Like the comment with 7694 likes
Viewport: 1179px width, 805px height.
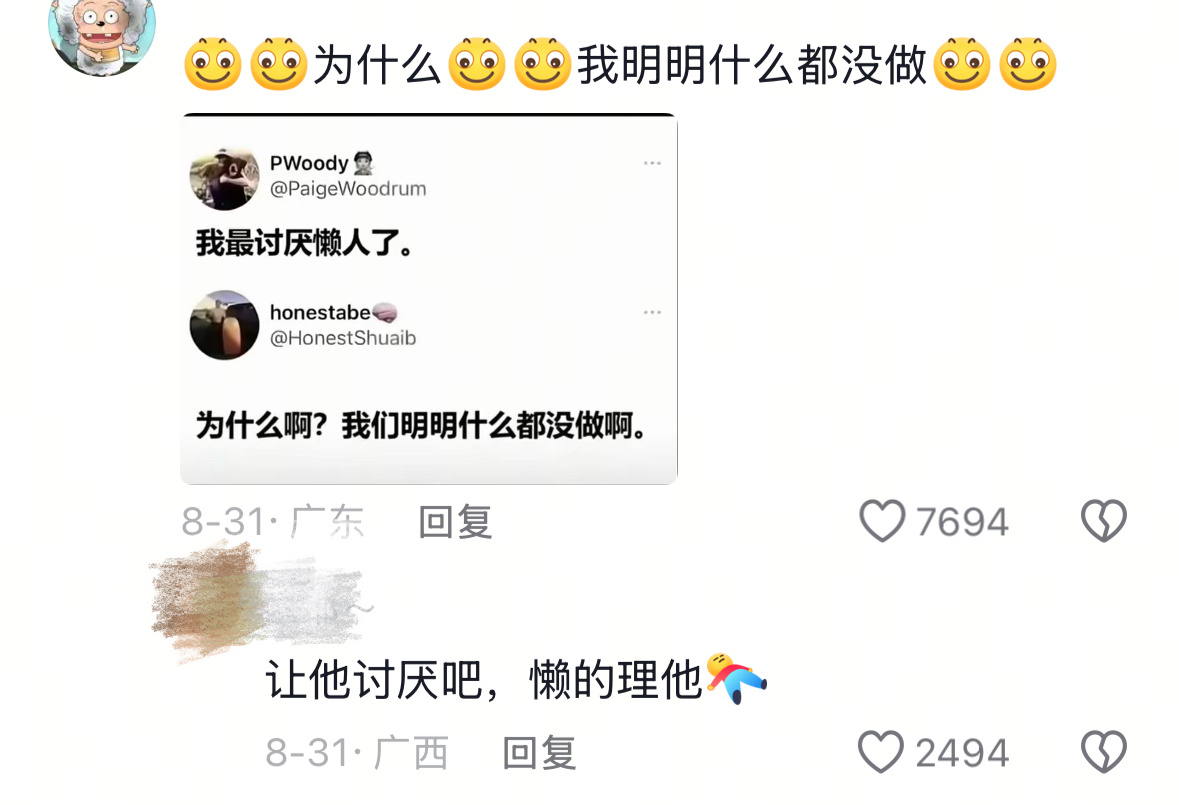[x=881, y=521]
